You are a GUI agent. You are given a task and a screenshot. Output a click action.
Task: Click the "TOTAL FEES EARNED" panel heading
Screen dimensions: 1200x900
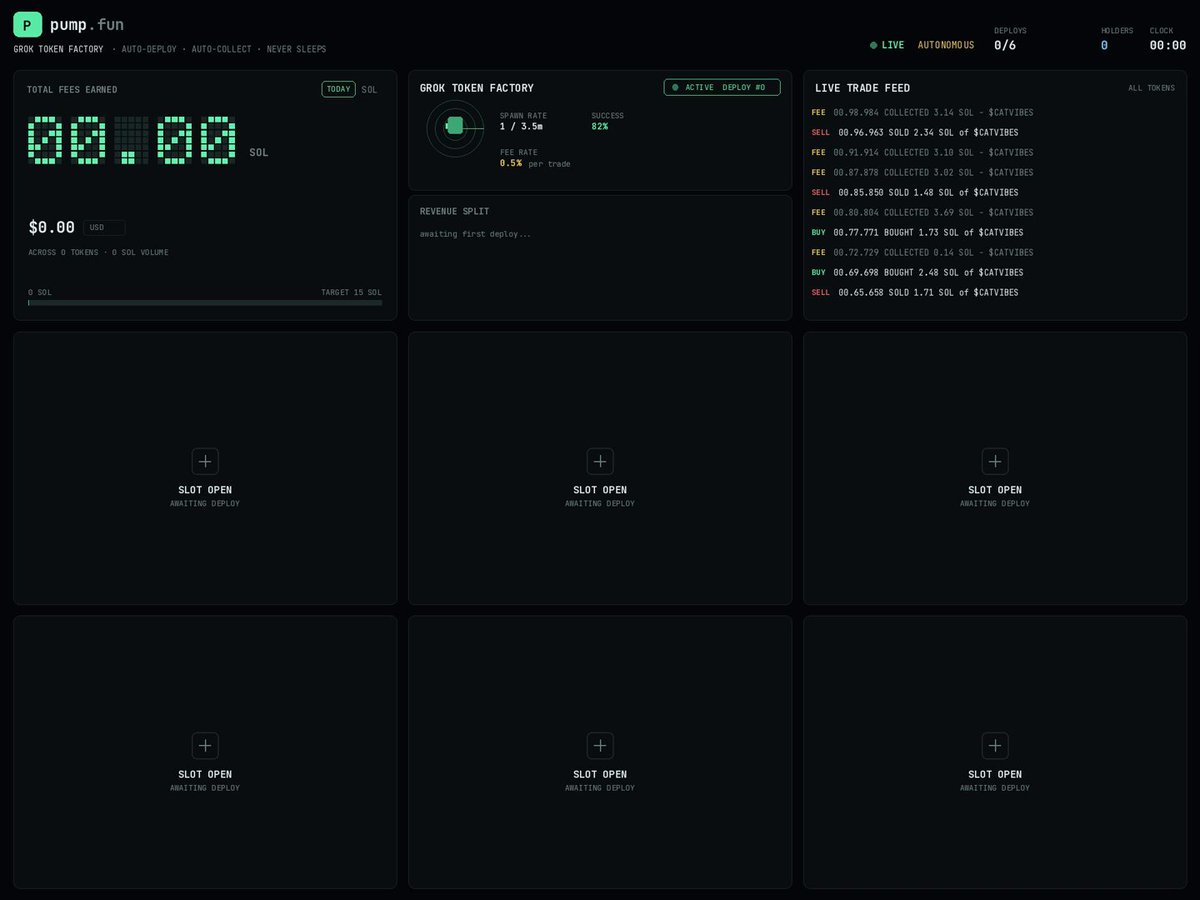(x=72, y=90)
